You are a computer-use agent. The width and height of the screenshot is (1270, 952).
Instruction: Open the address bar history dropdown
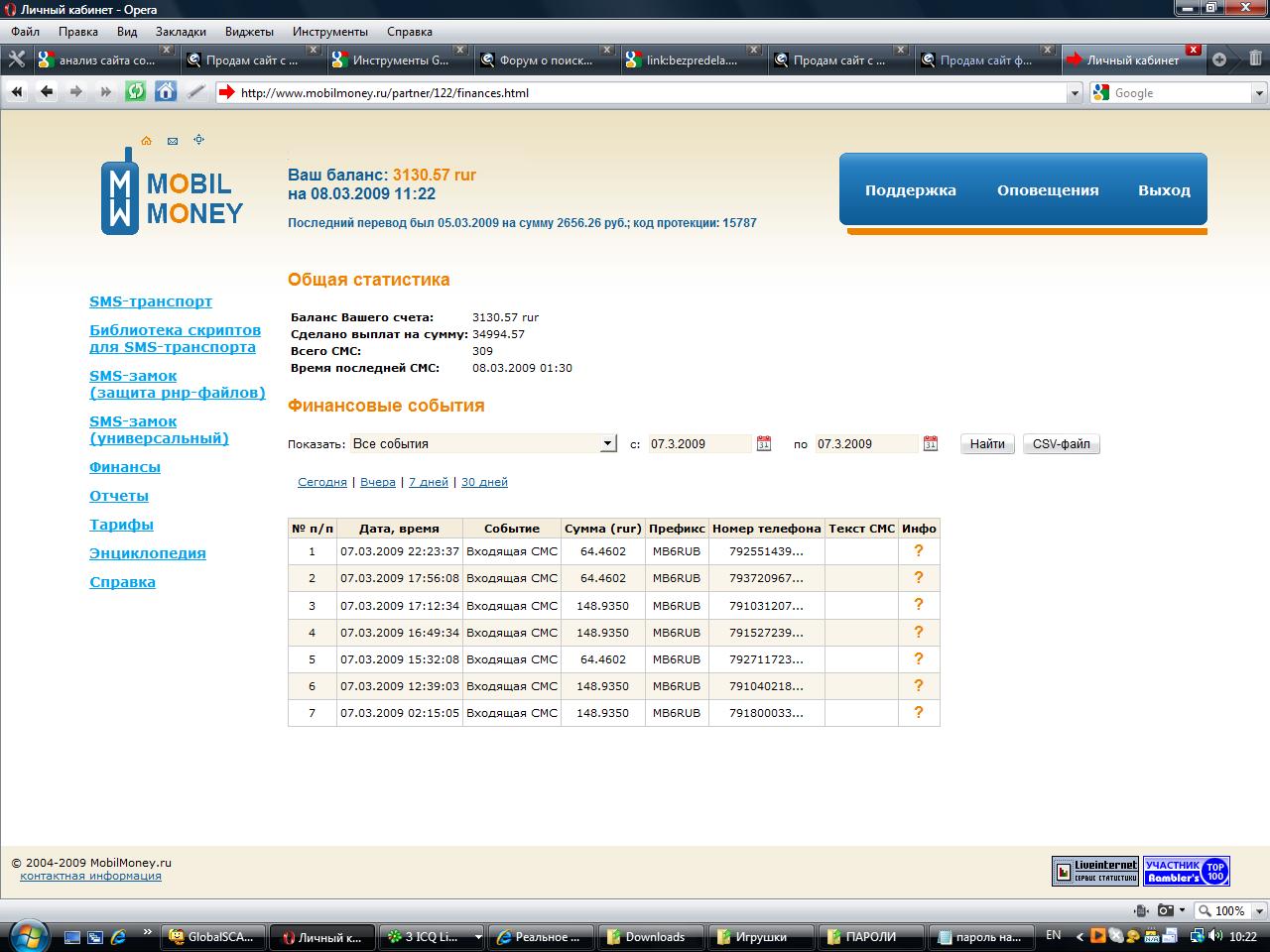coord(1075,93)
